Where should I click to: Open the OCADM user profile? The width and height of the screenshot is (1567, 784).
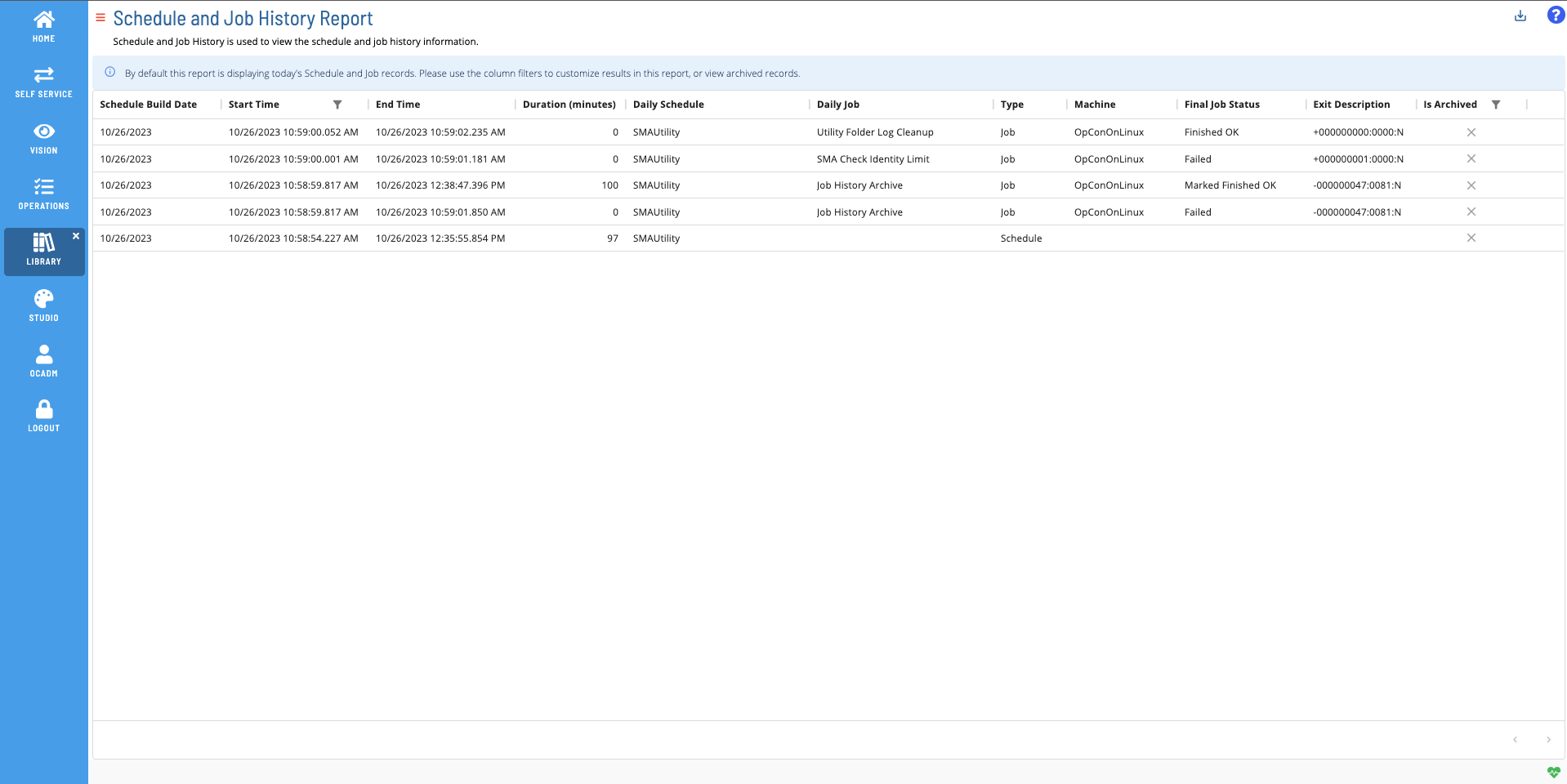44,361
